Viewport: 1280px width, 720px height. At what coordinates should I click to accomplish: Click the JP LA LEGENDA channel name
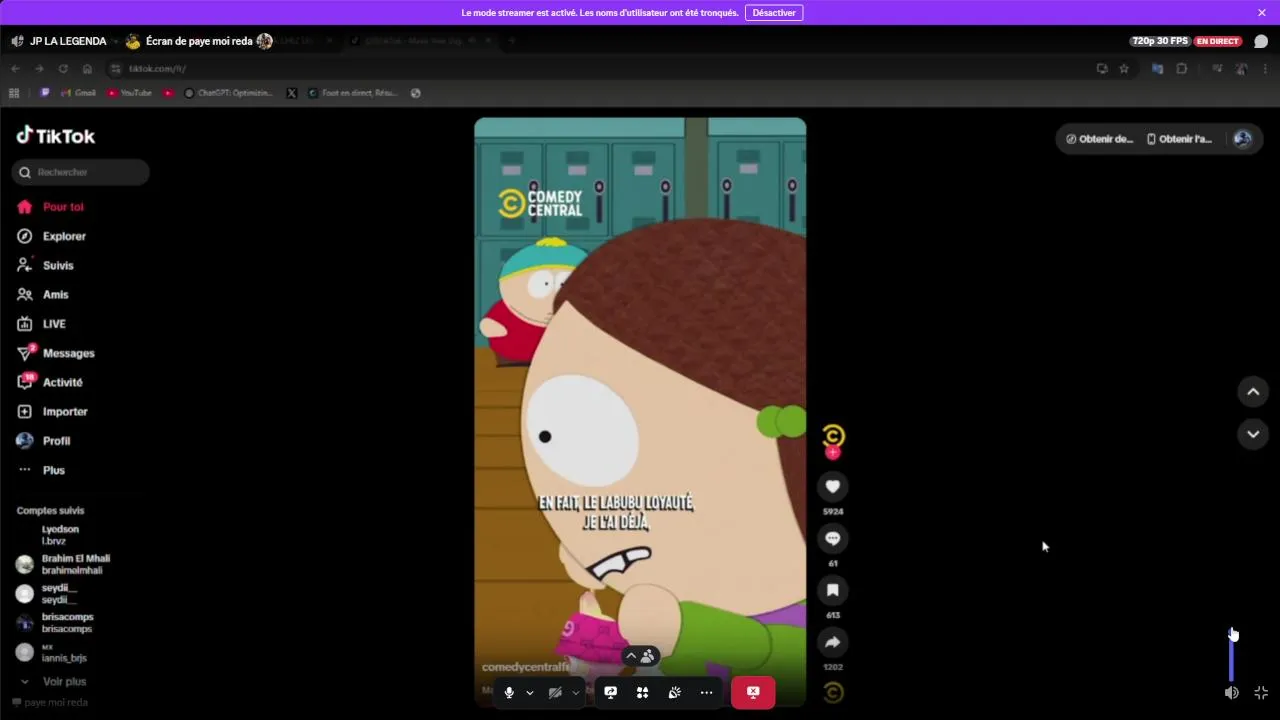click(x=68, y=41)
